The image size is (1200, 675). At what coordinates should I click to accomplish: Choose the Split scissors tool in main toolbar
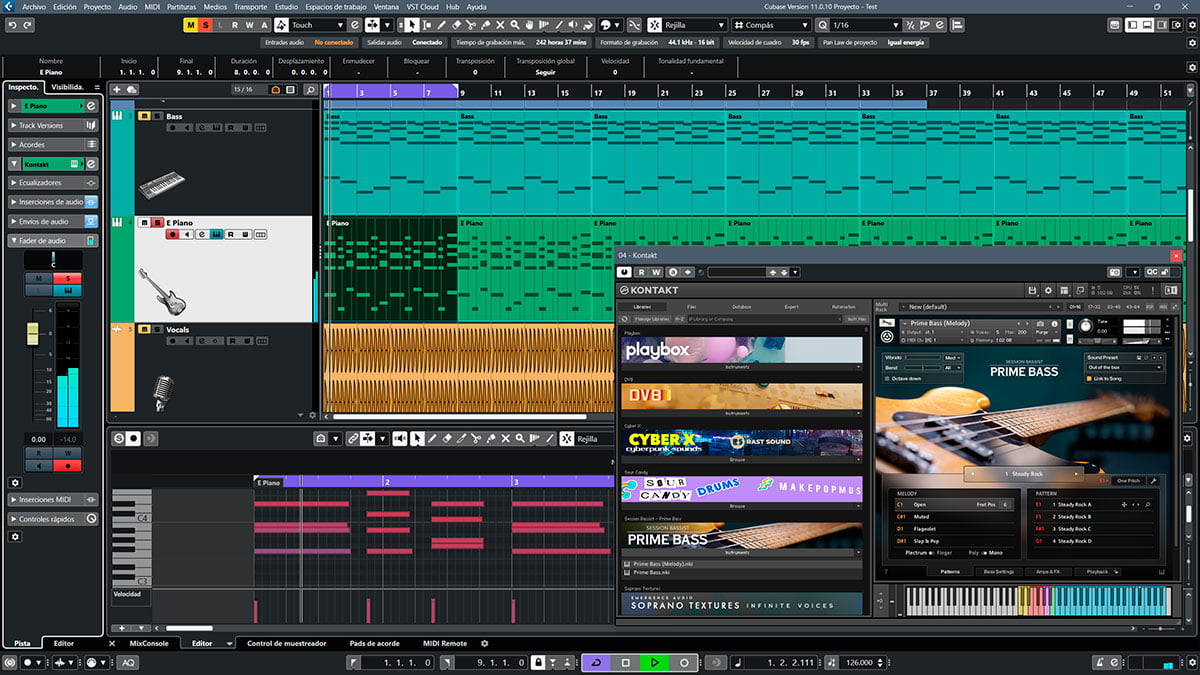click(473, 25)
